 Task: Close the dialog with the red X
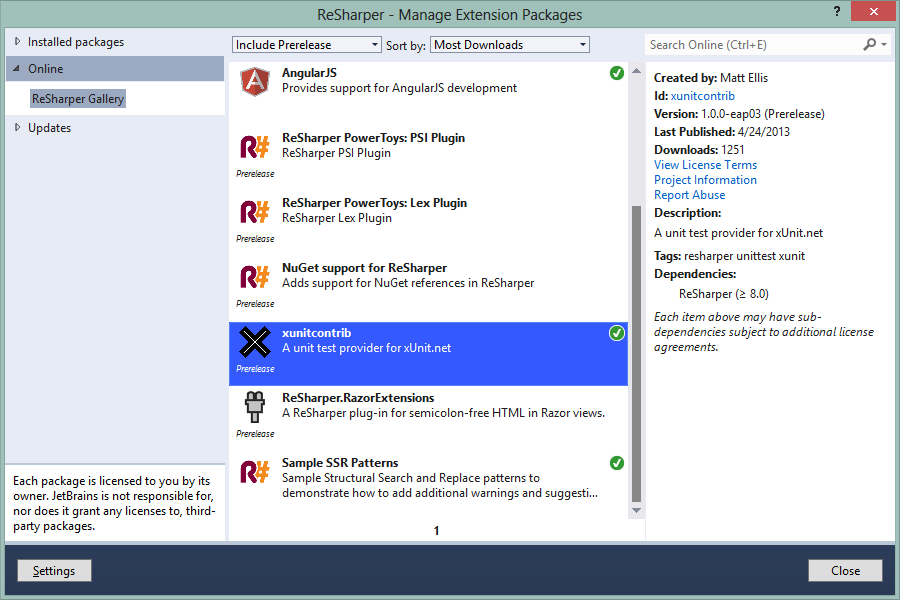pyautogui.click(x=874, y=11)
